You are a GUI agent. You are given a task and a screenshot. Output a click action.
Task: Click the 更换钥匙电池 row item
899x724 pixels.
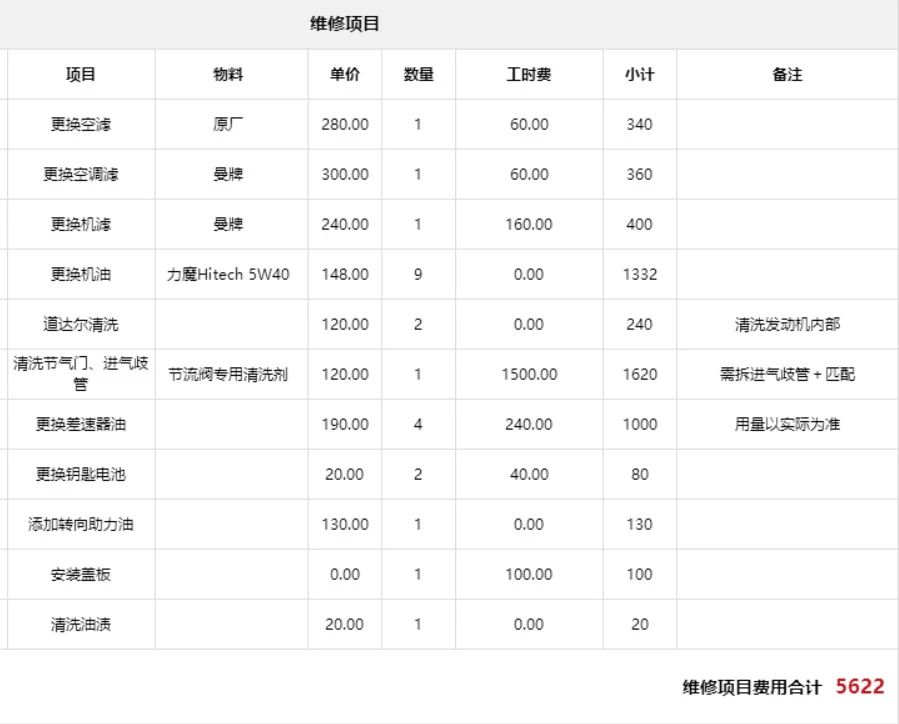coord(80,473)
